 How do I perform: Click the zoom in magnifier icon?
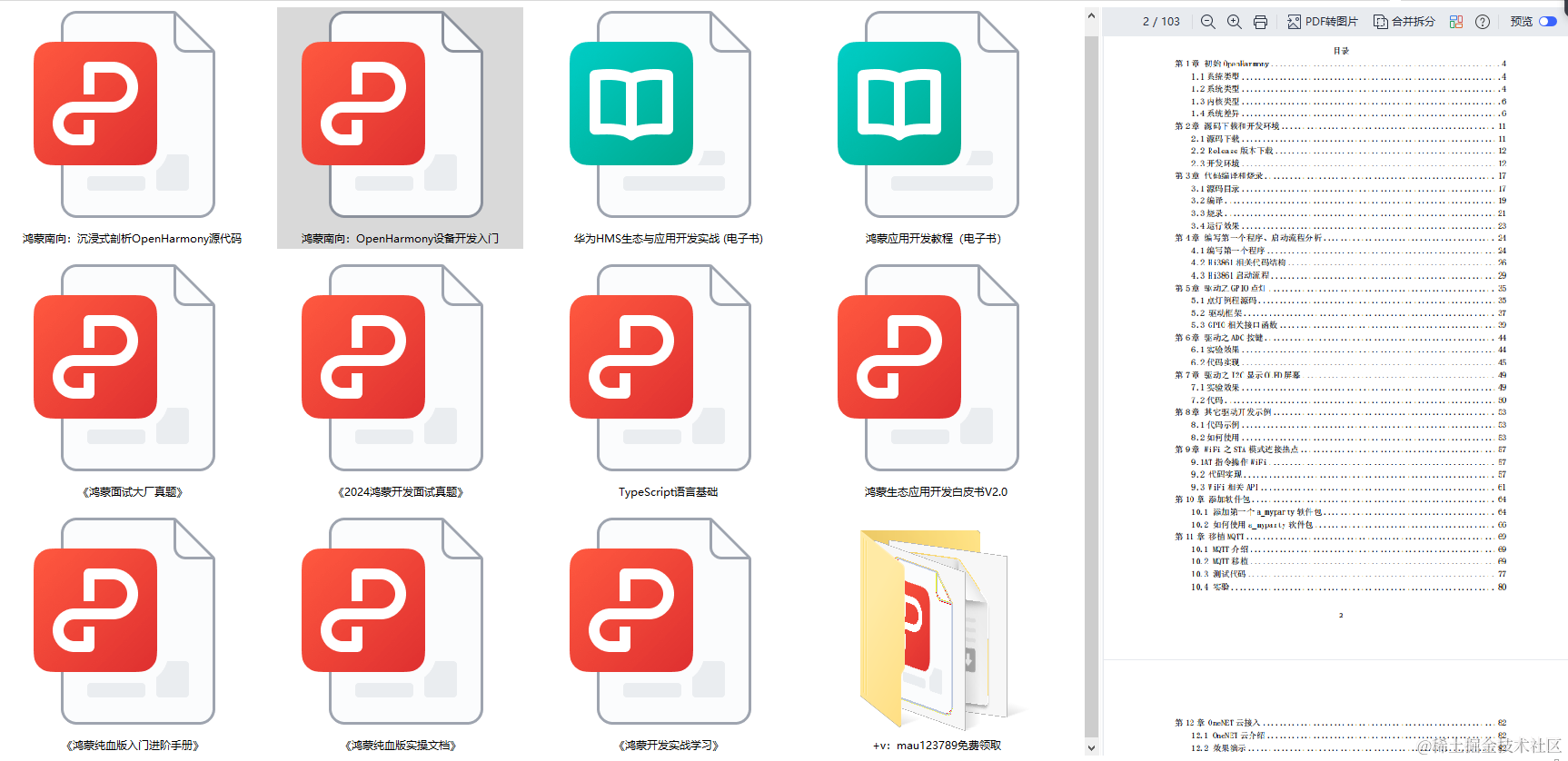(1234, 22)
